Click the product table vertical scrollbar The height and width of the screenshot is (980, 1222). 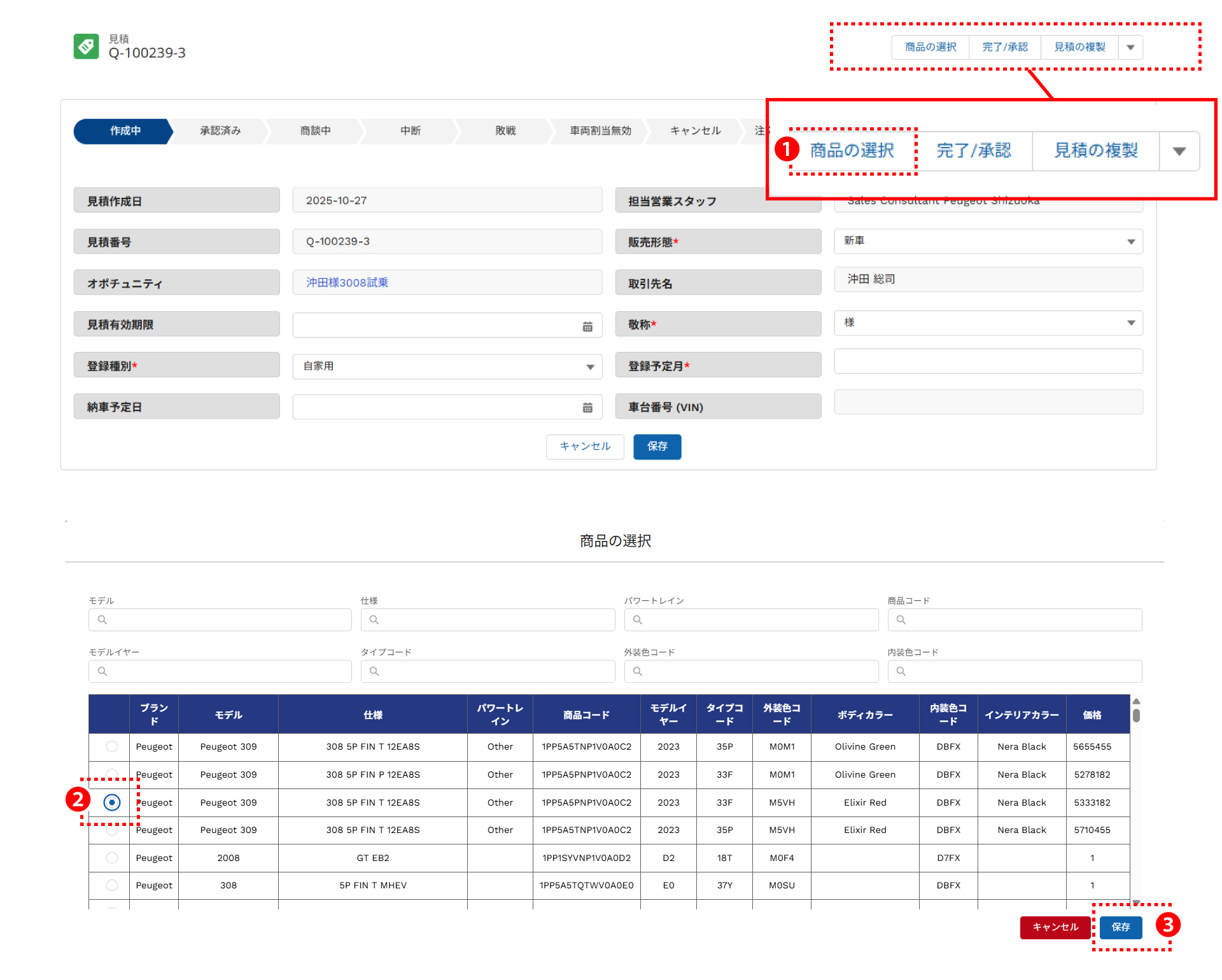[1136, 716]
